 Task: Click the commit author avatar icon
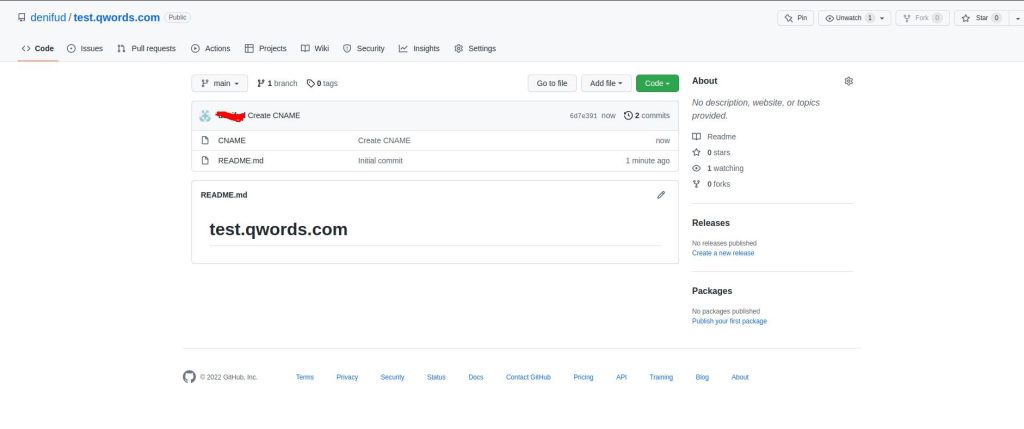pos(205,115)
